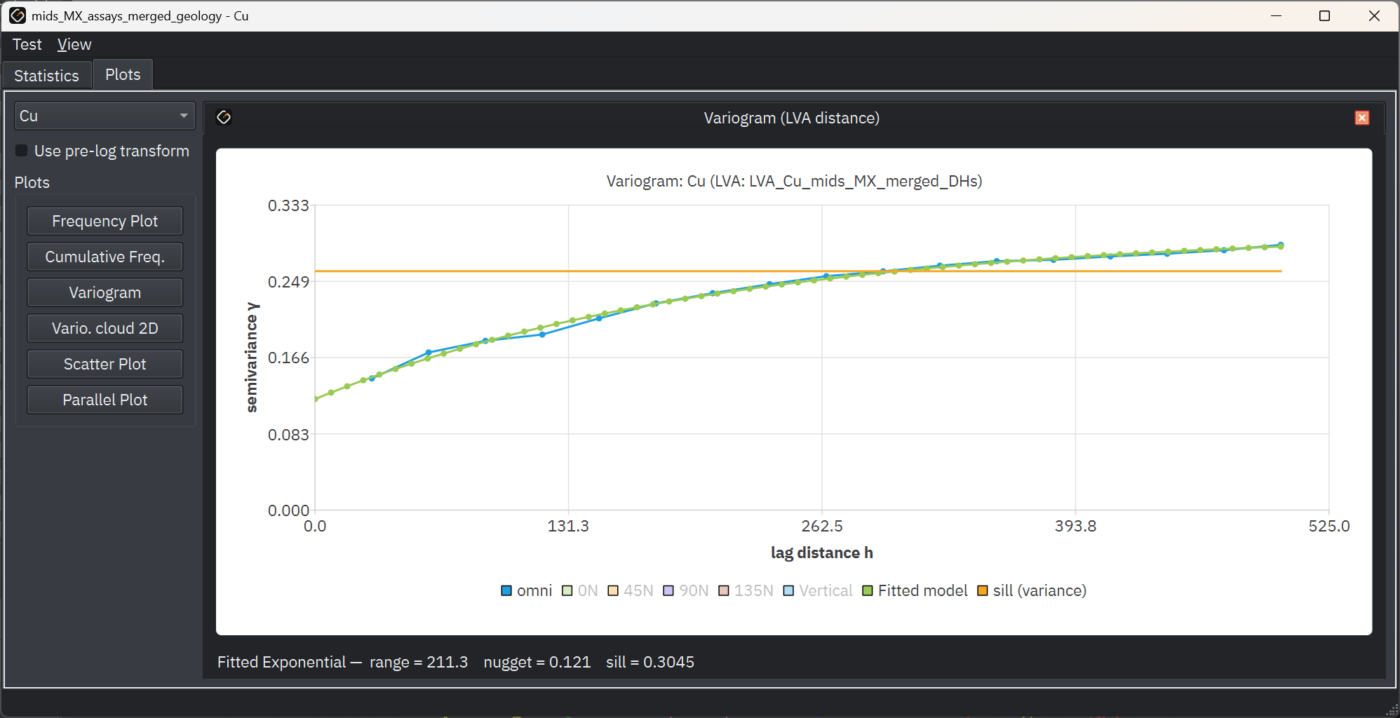Image resolution: width=1400 pixels, height=718 pixels.
Task: Click the 'Plots' section heading in sidebar
Action: pyautogui.click(x=32, y=183)
